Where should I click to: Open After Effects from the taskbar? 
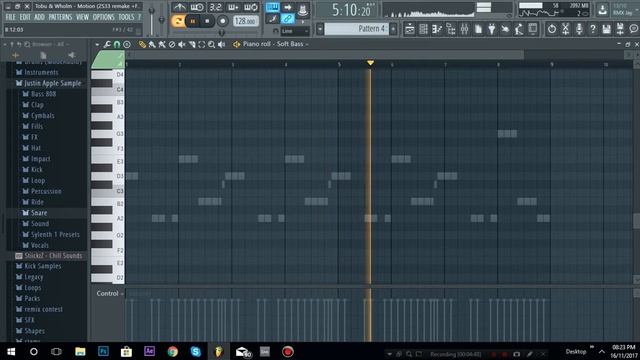[x=149, y=351]
